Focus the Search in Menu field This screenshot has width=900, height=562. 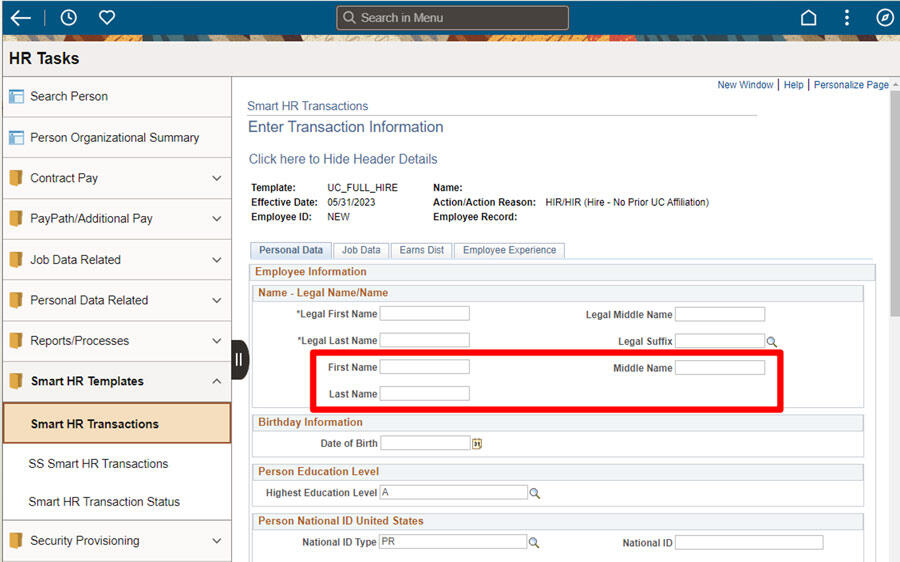pyautogui.click(x=452, y=18)
